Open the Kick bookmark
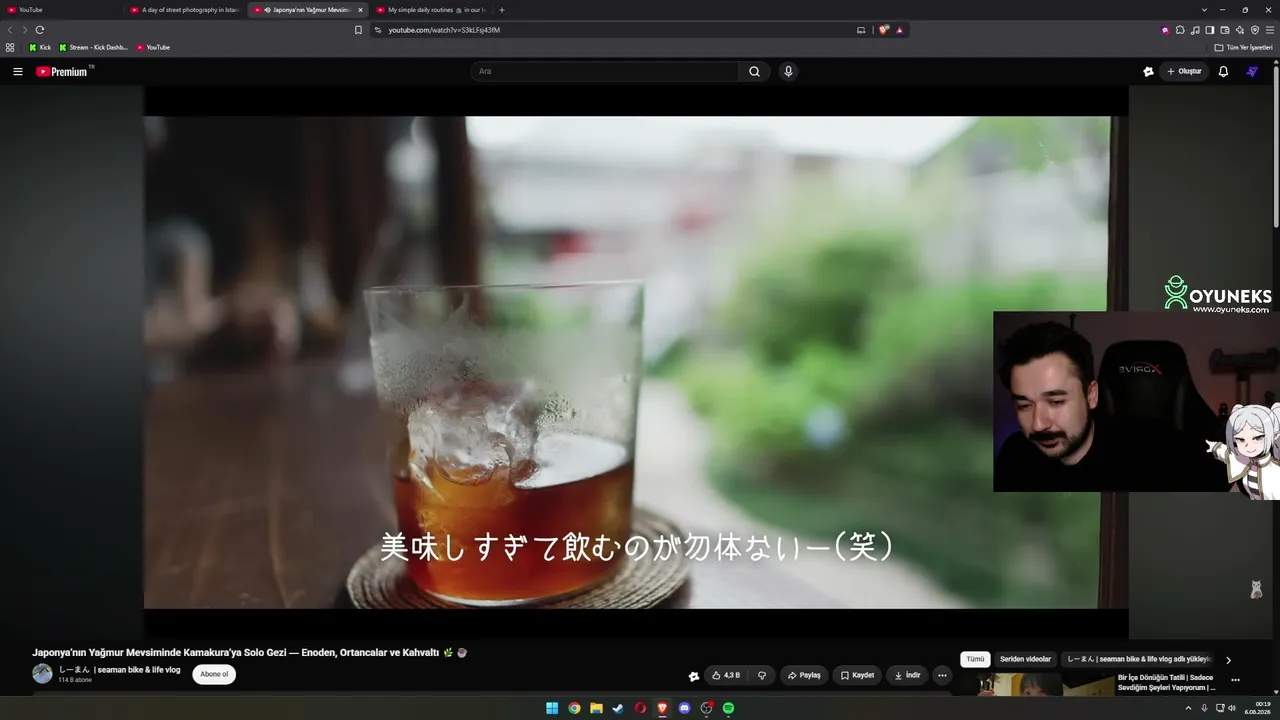Screen dimensions: 1280x720 [x=40, y=47]
